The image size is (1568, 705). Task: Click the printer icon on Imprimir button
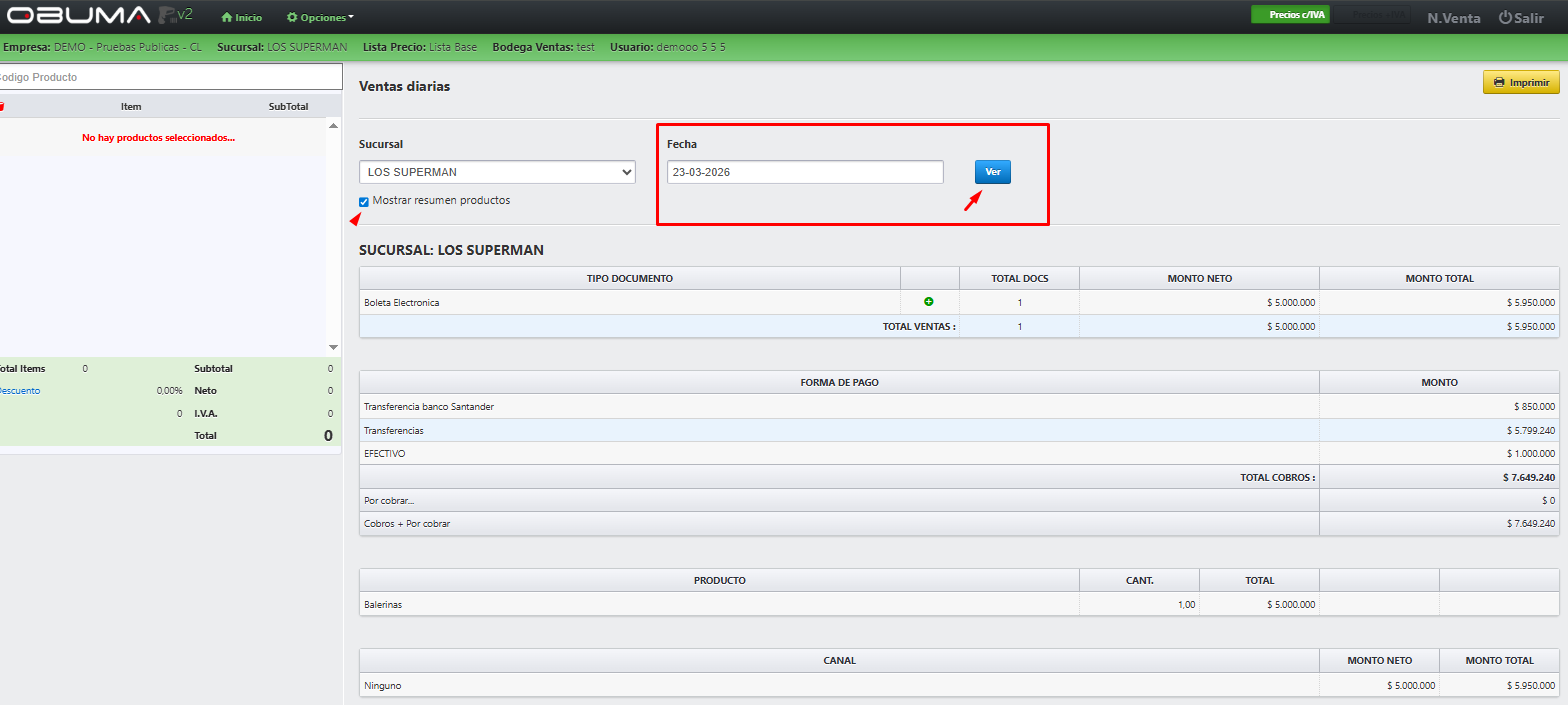[1498, 82]
